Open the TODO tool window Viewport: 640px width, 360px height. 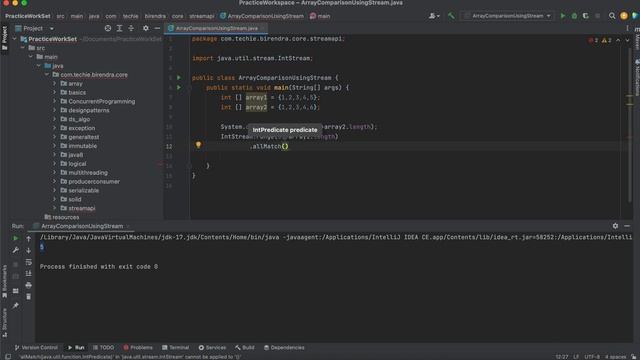tap(103, 348)
